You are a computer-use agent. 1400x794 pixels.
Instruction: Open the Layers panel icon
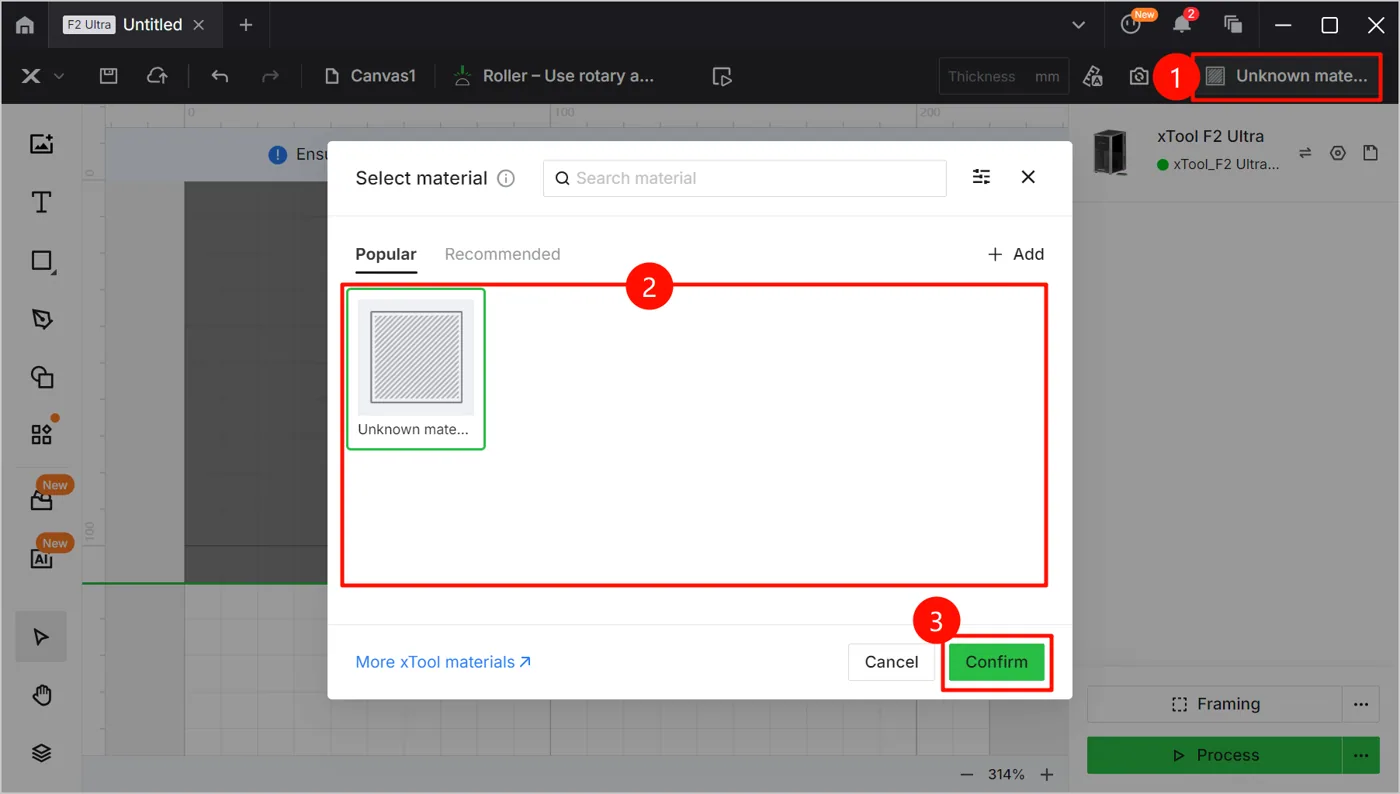click(41, 753)
